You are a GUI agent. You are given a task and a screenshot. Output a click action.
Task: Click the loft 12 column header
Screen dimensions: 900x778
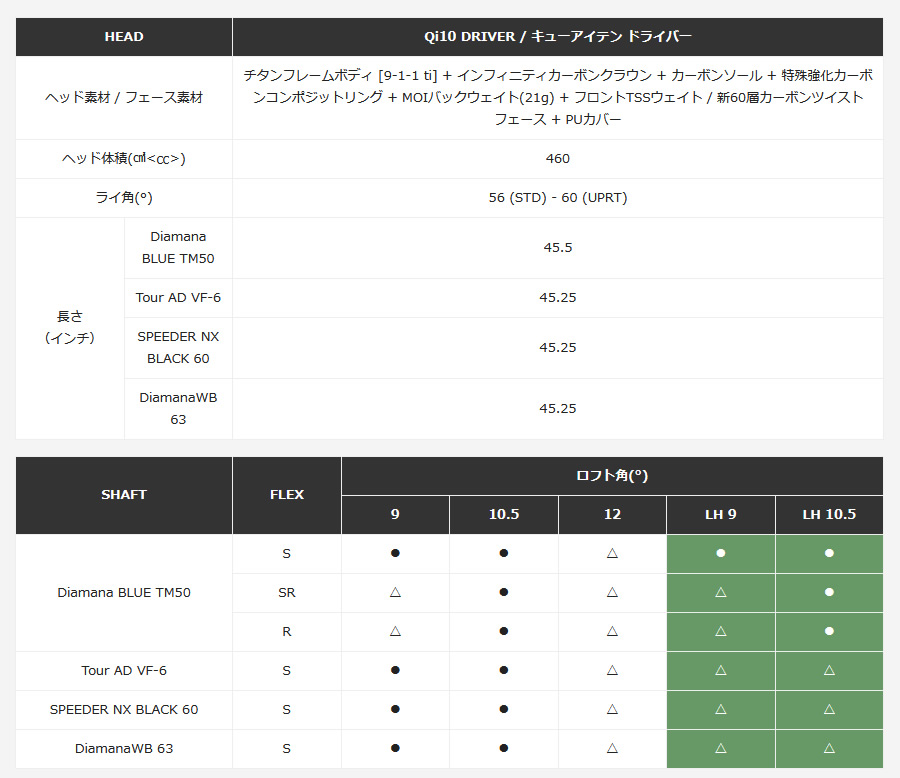pyautogui.click(x=612, y=514)
